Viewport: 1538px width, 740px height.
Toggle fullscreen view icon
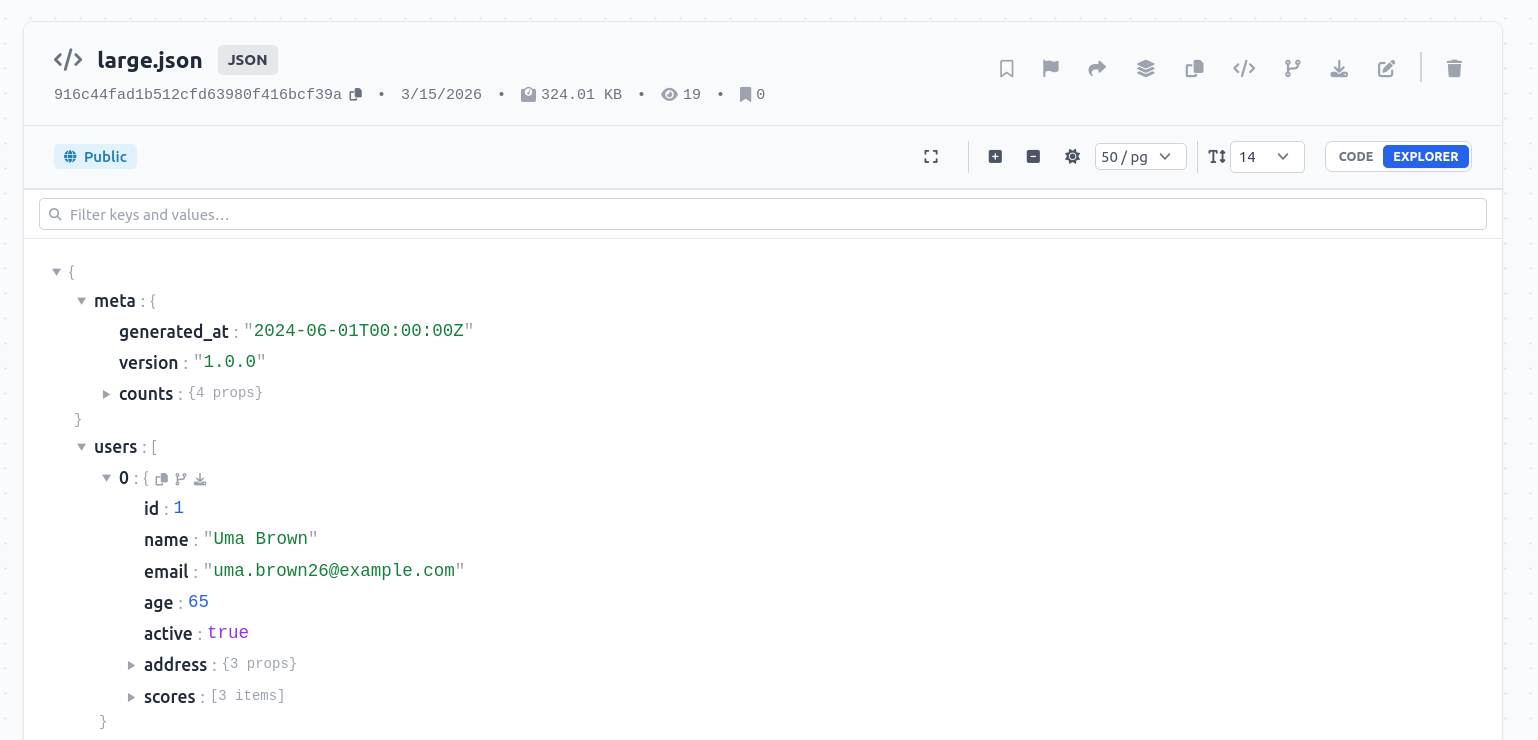(x=931, y=156)
